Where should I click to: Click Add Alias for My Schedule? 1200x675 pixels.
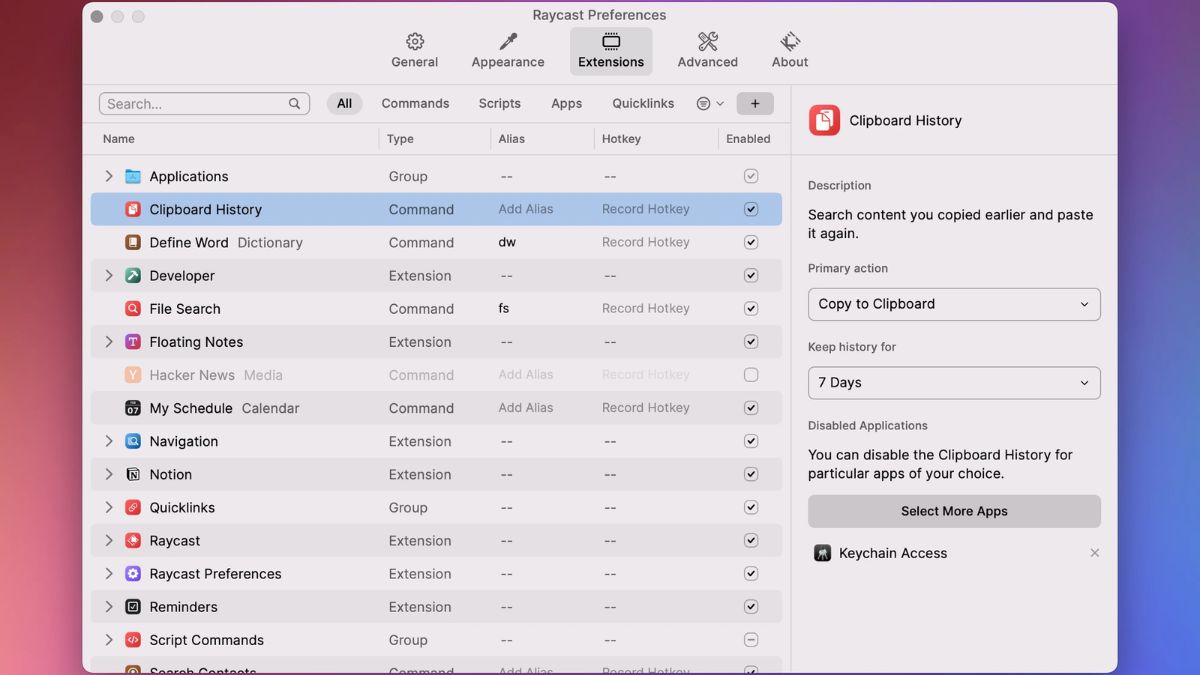526,408
